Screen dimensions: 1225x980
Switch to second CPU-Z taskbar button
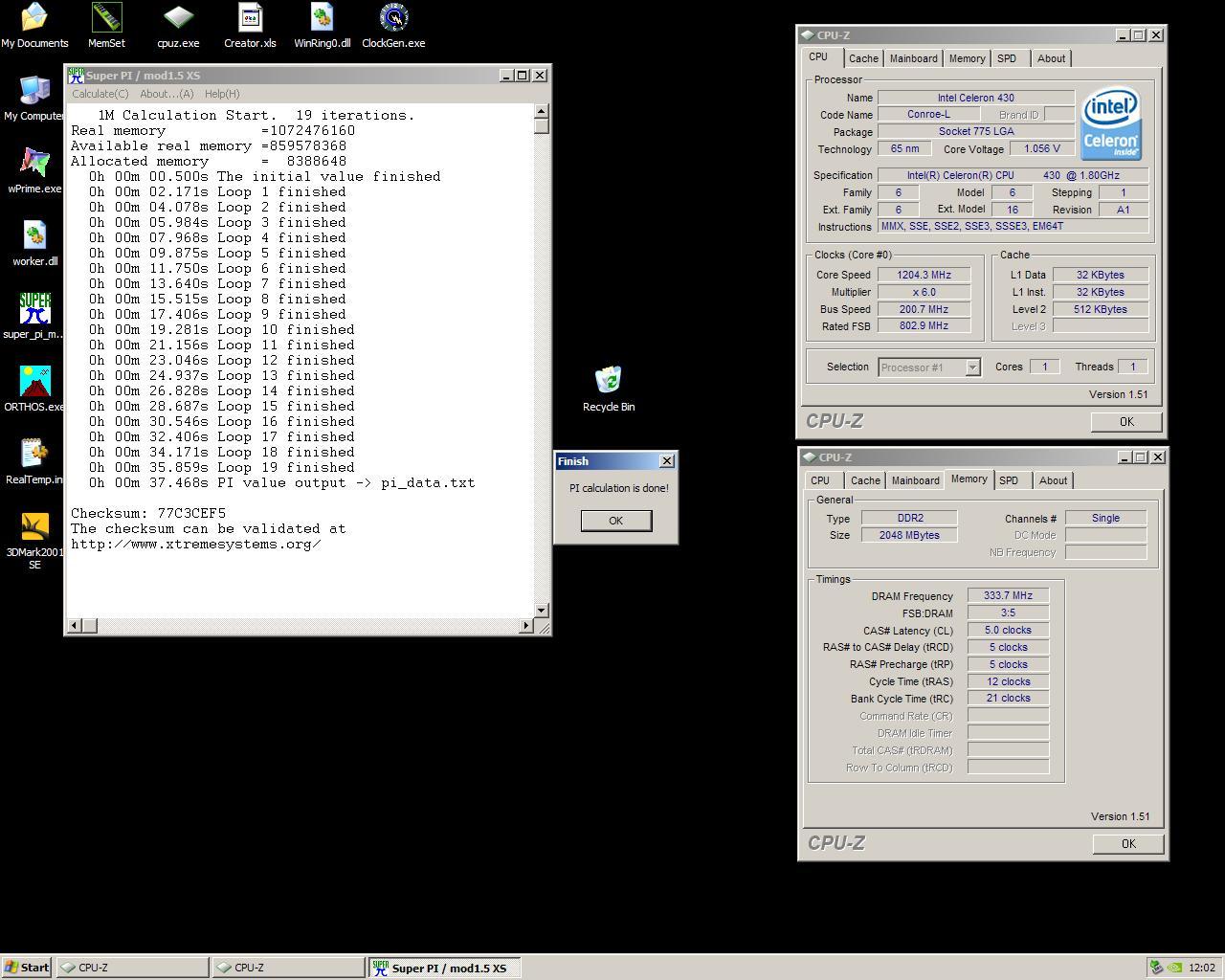289,968
